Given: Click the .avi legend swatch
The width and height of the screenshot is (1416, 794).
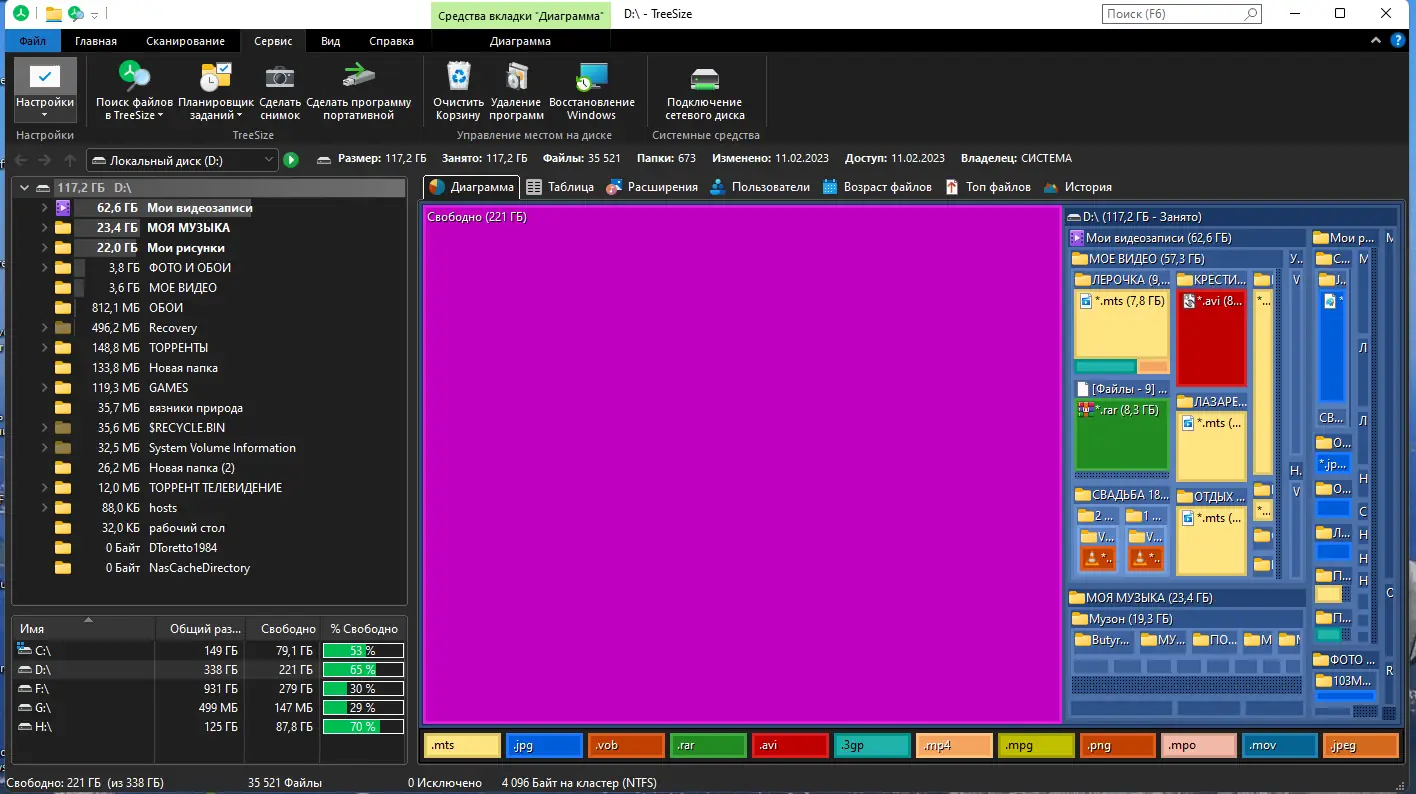Looking at the screenshot, I should coord(791,745).
